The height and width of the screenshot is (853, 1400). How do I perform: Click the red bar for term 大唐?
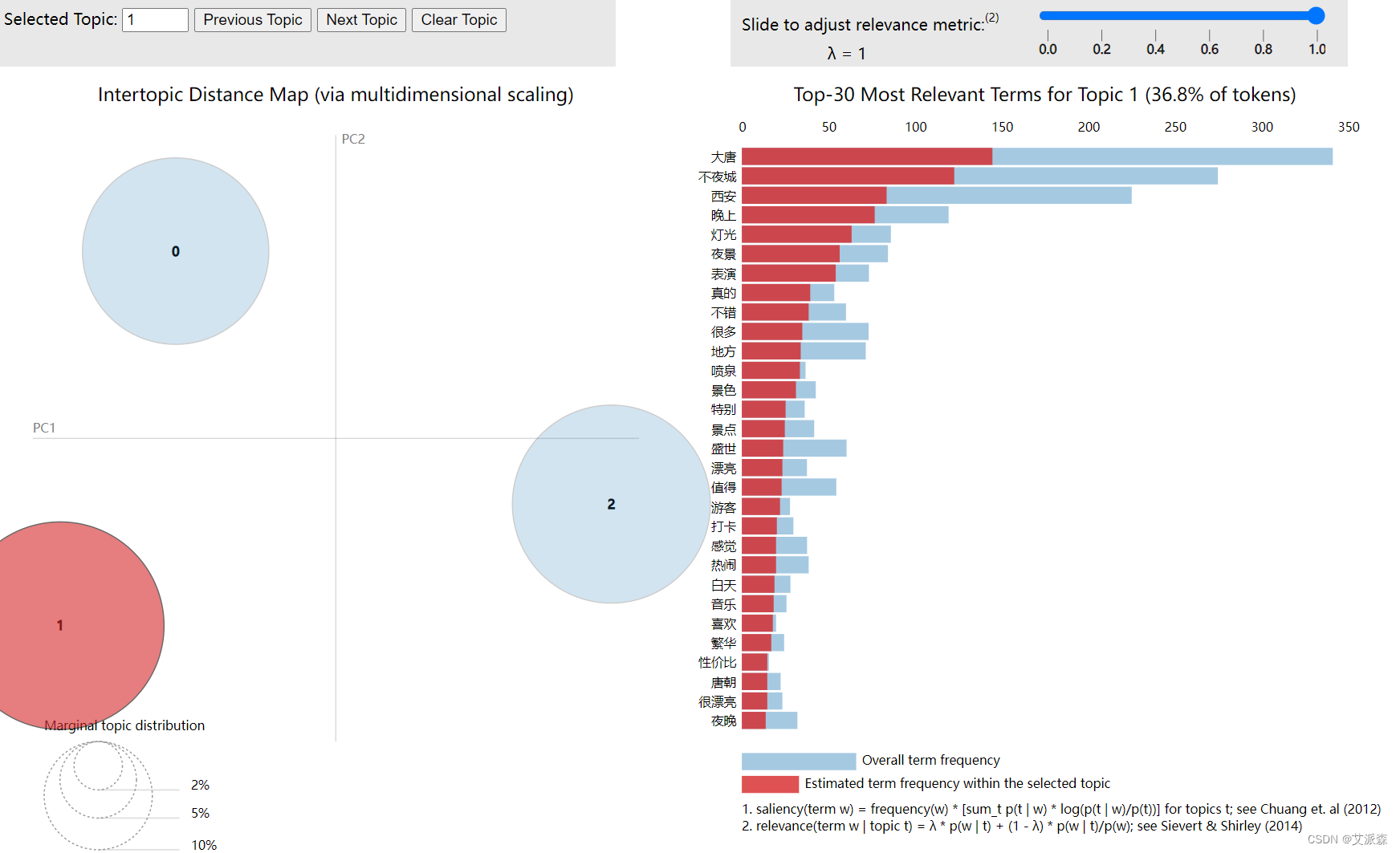point(867,156)
